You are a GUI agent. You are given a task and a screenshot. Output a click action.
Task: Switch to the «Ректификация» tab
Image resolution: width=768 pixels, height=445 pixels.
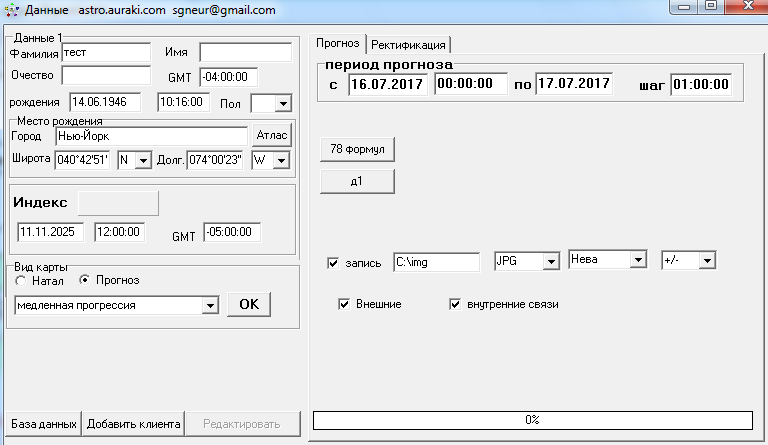410,44
